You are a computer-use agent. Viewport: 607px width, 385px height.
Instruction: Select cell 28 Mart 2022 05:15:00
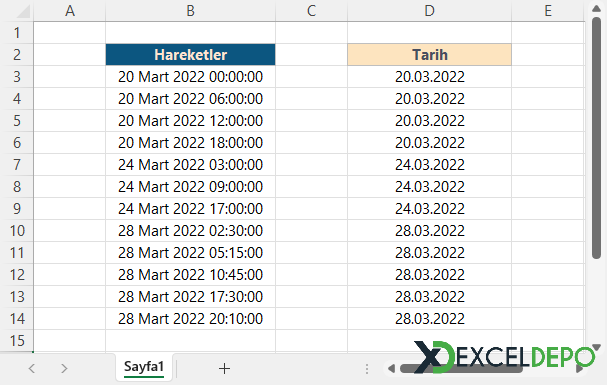190,253
